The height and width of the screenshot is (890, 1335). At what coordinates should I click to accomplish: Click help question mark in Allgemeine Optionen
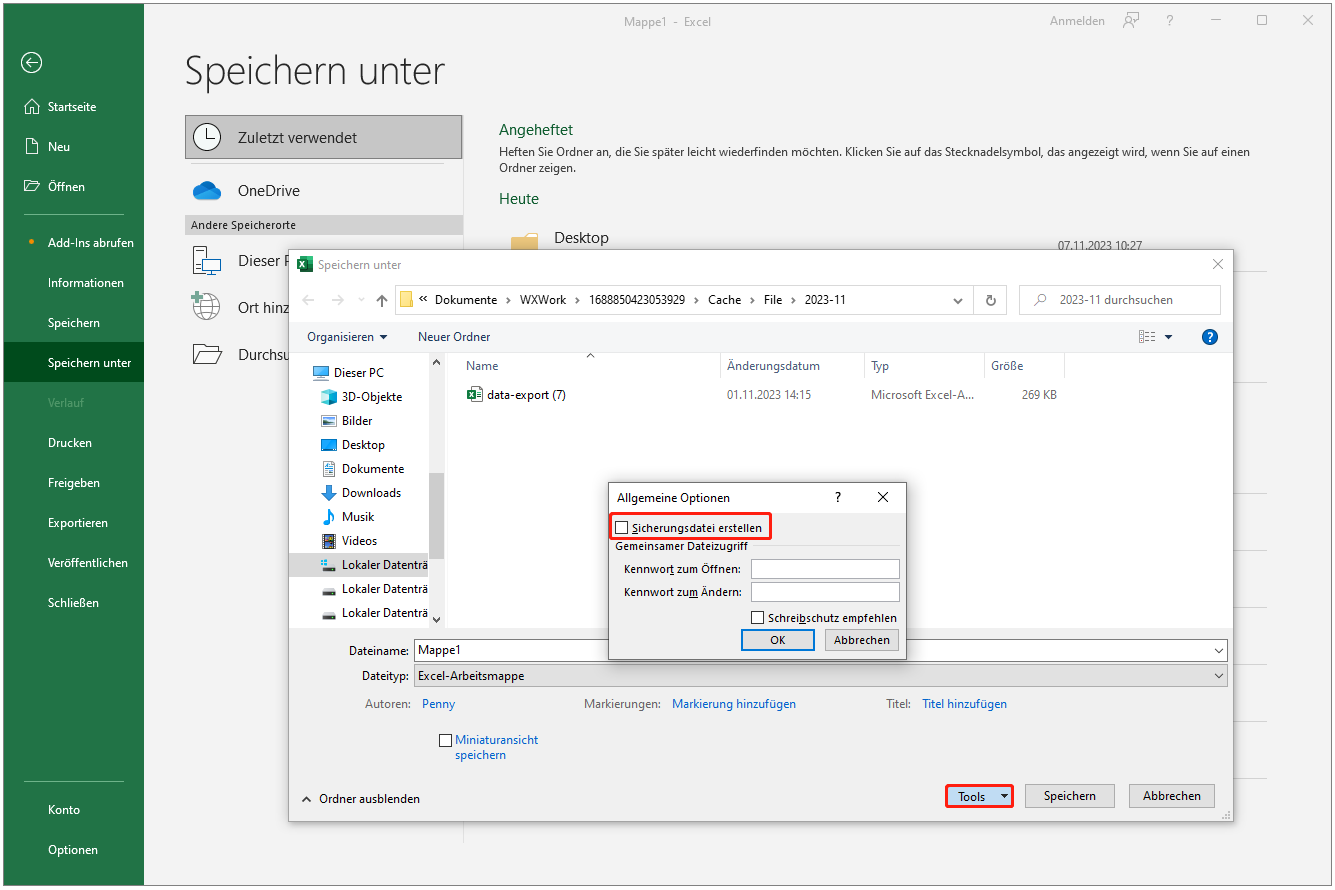pyautogui.click(x=838, y=497)
